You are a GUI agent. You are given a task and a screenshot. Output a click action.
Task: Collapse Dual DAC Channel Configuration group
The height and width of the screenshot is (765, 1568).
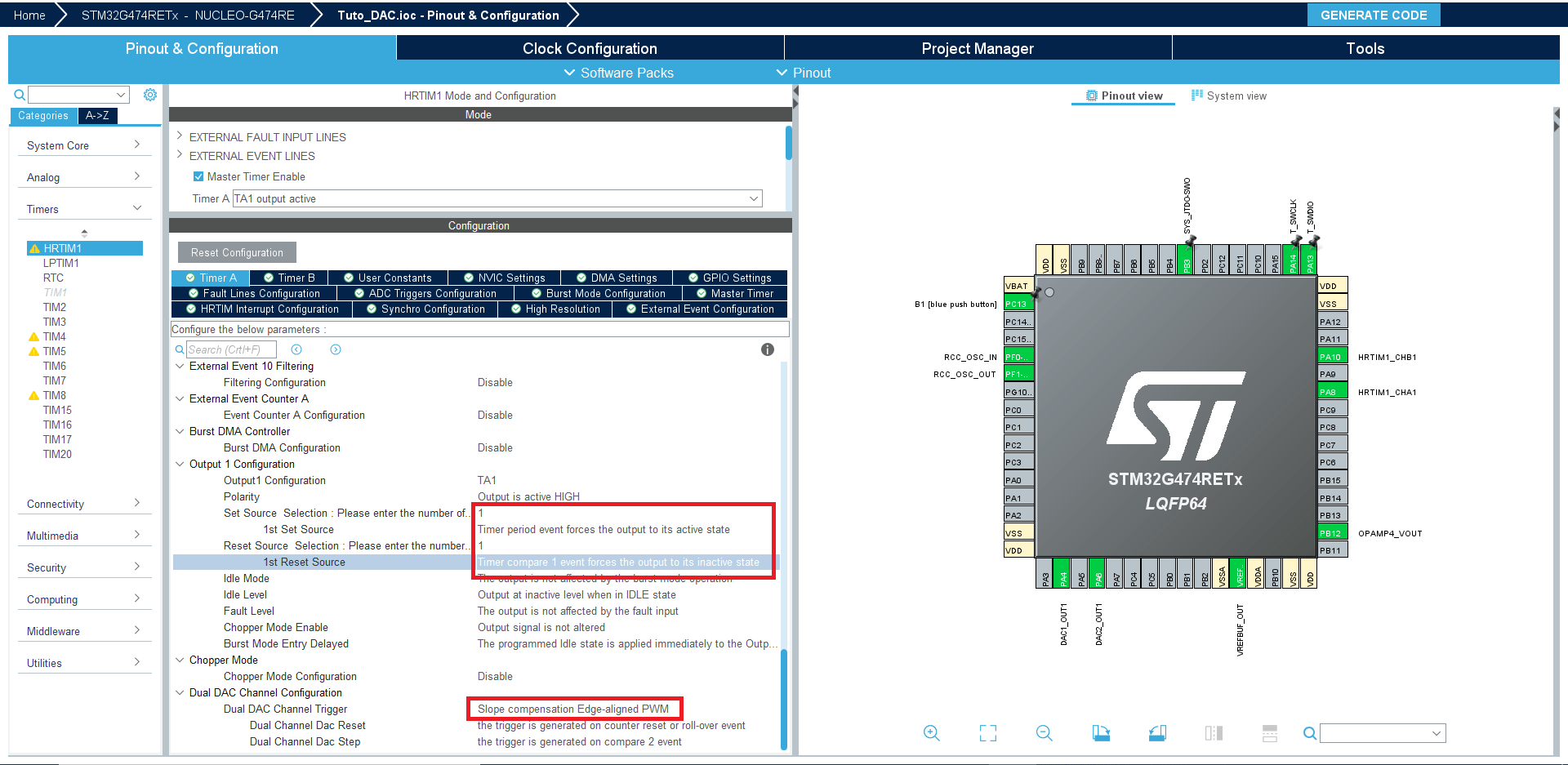point(180,692)
